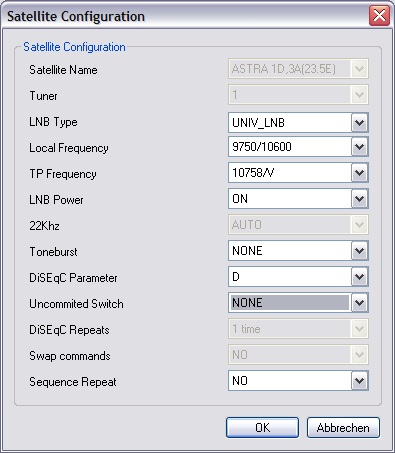
Task: Open the TP Frequency dropdown list
Action: coord(359,173)
